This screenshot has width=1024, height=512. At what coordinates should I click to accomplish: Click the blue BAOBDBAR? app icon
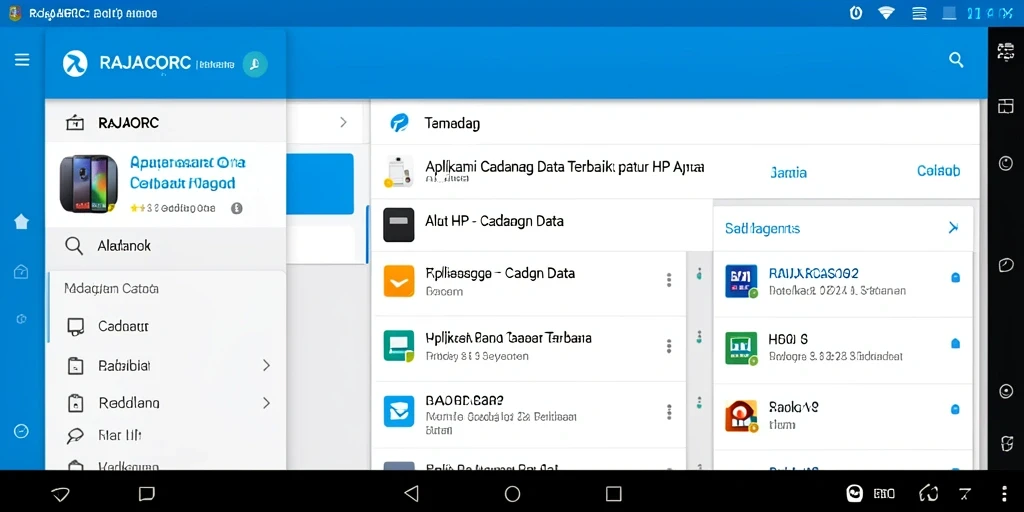coord(398,411)
